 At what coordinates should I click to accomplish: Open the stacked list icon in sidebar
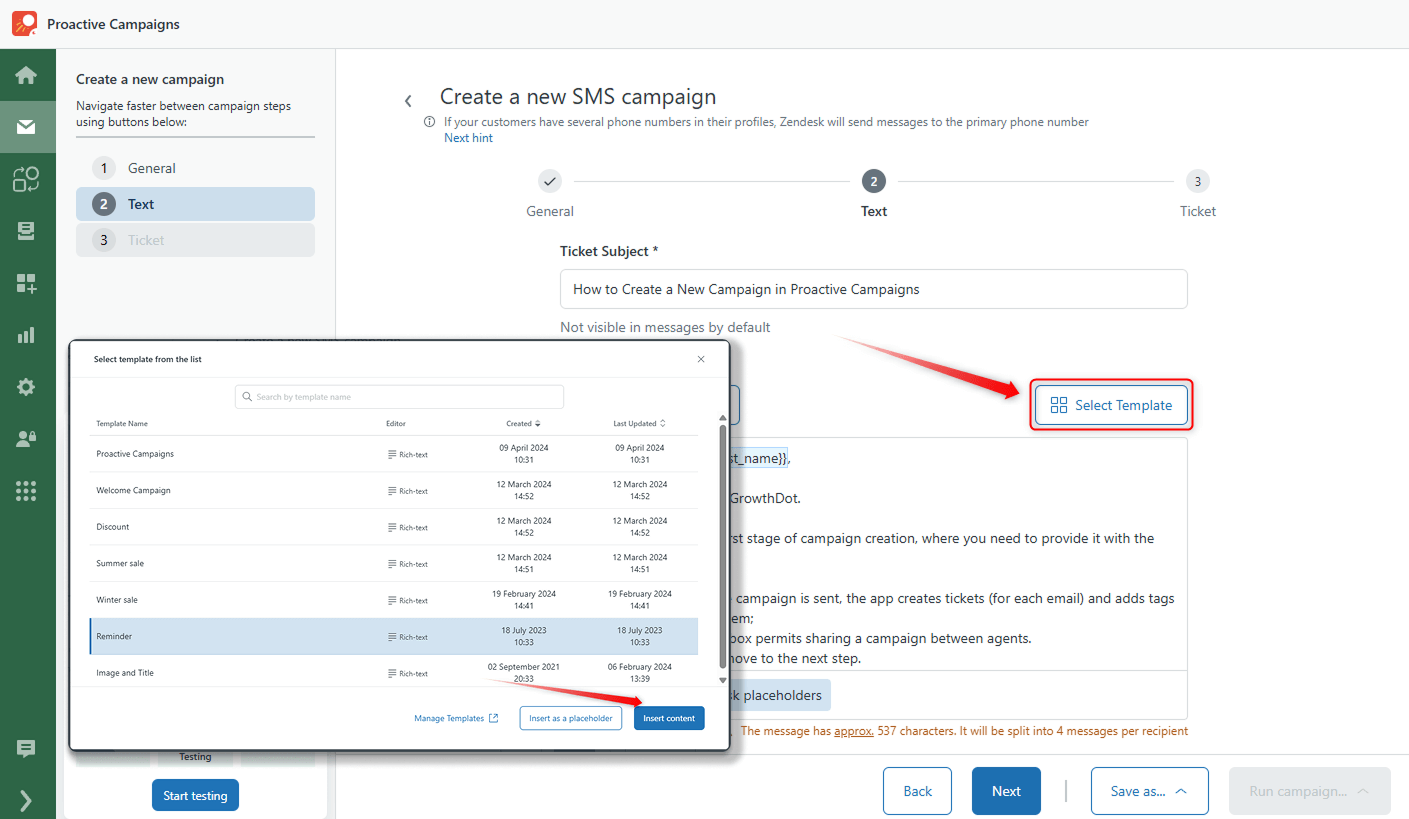point(26,231)
